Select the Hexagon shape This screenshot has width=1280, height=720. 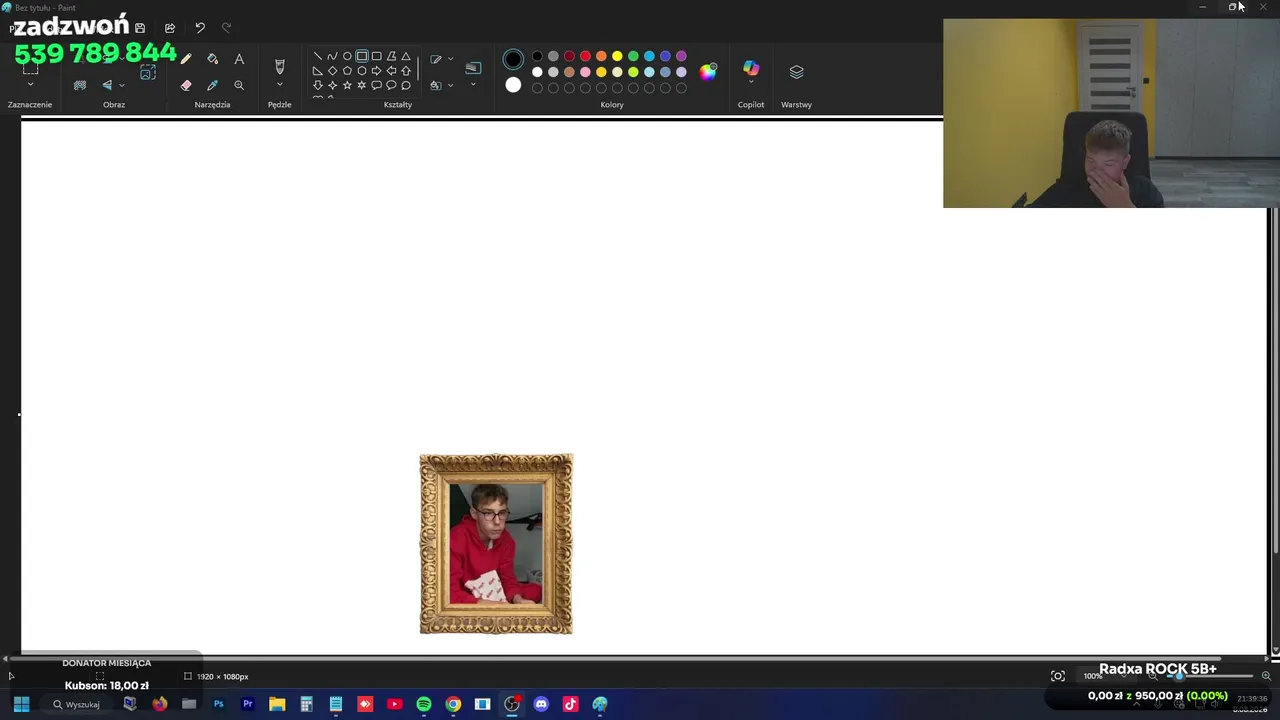point(362,71)
